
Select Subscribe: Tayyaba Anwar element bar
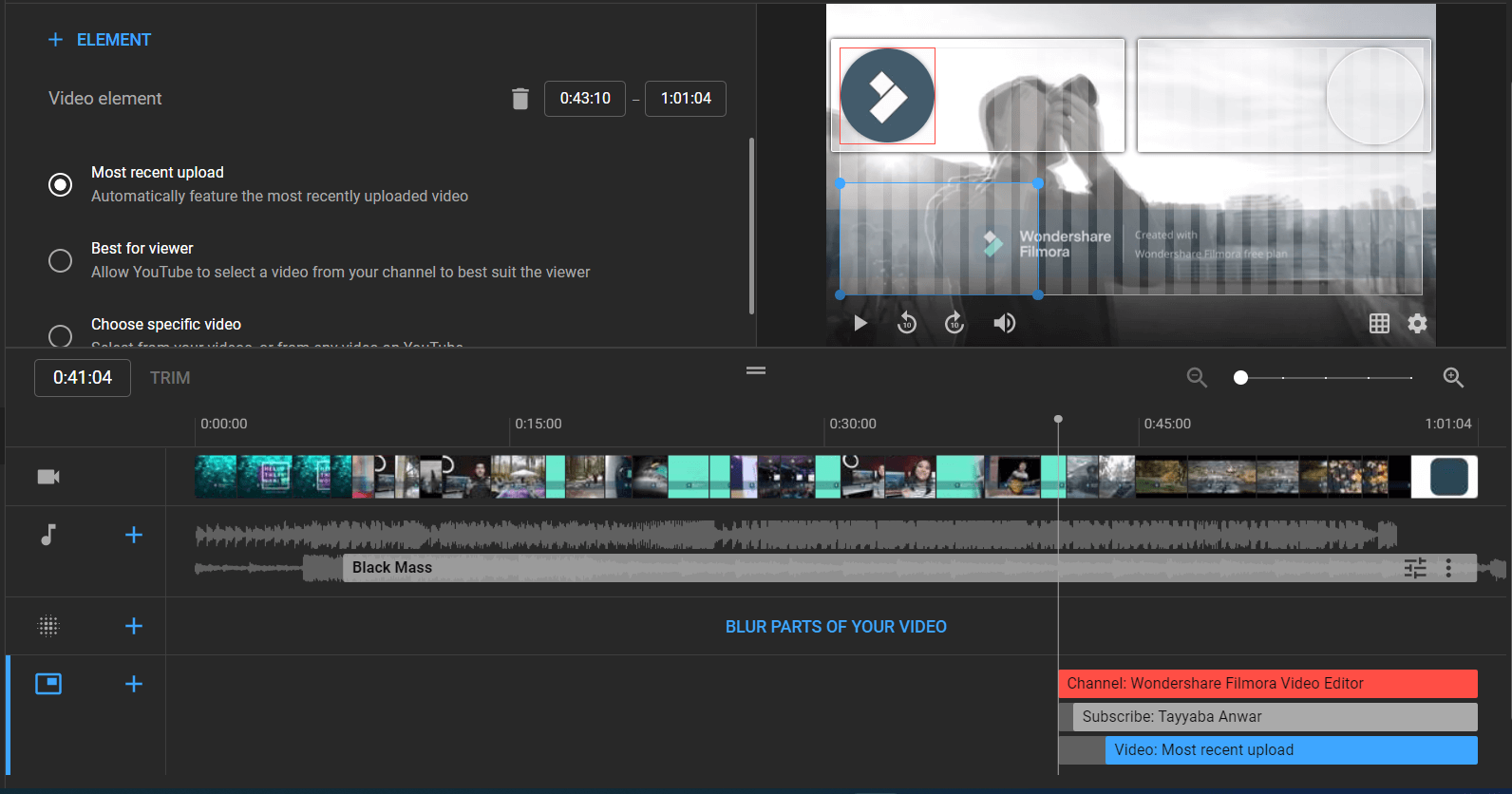1276,717
